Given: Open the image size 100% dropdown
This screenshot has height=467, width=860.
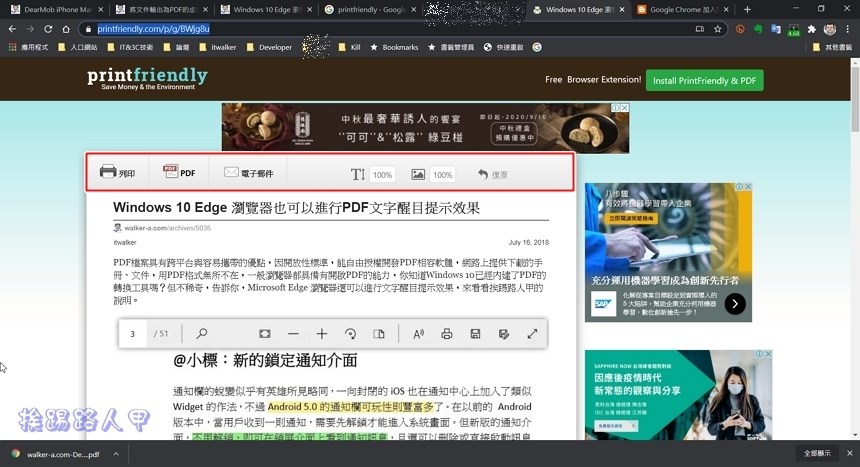Looking at the screenshot, I should tap(442, 174).
